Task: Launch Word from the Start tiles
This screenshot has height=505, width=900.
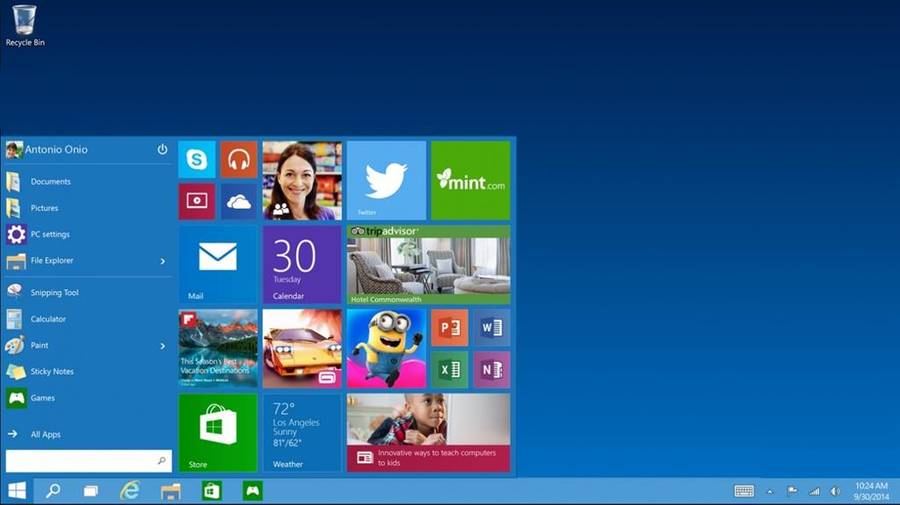Action: 491,327
